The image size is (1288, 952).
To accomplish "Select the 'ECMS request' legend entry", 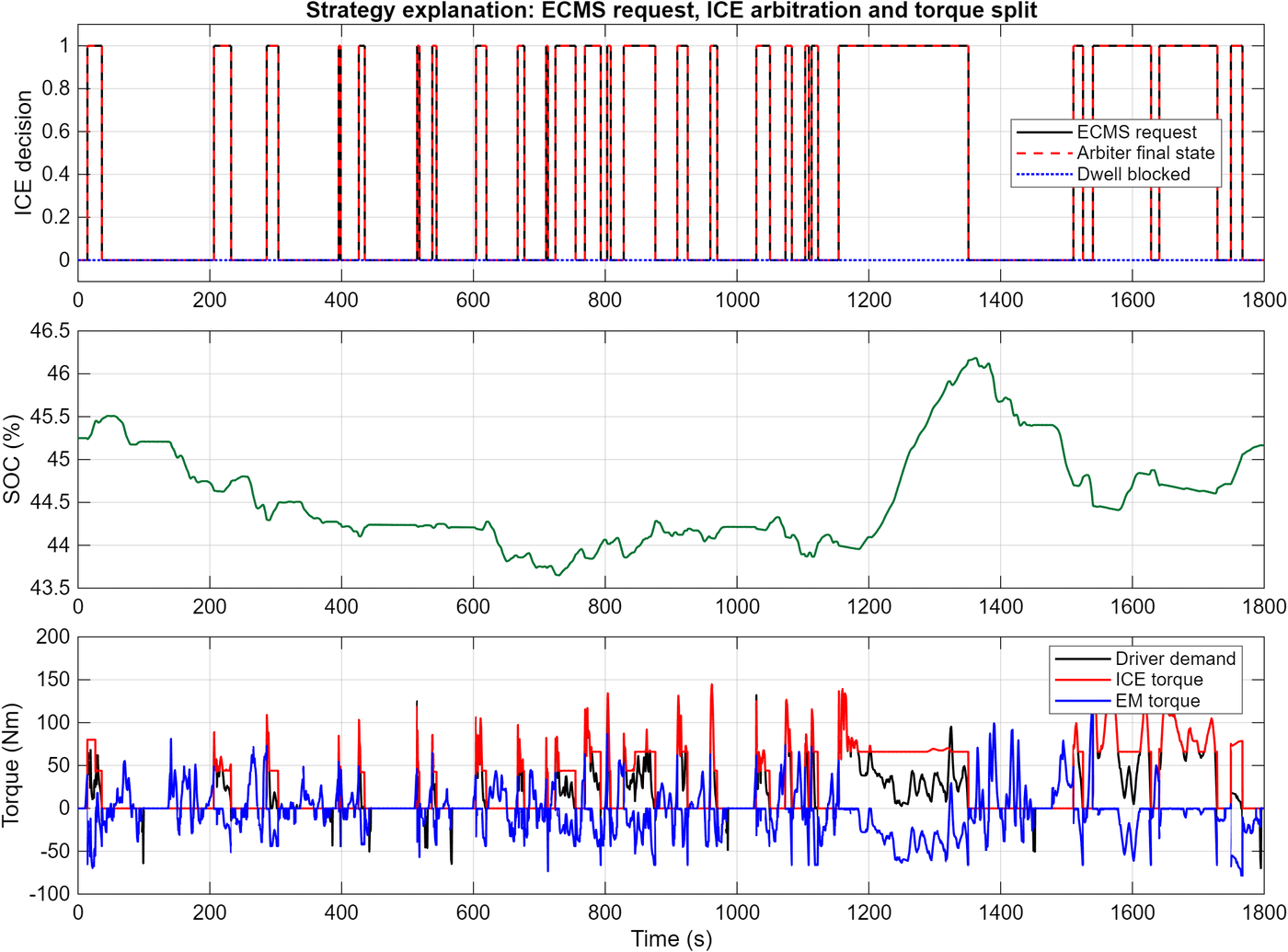I will point(1116,132).
